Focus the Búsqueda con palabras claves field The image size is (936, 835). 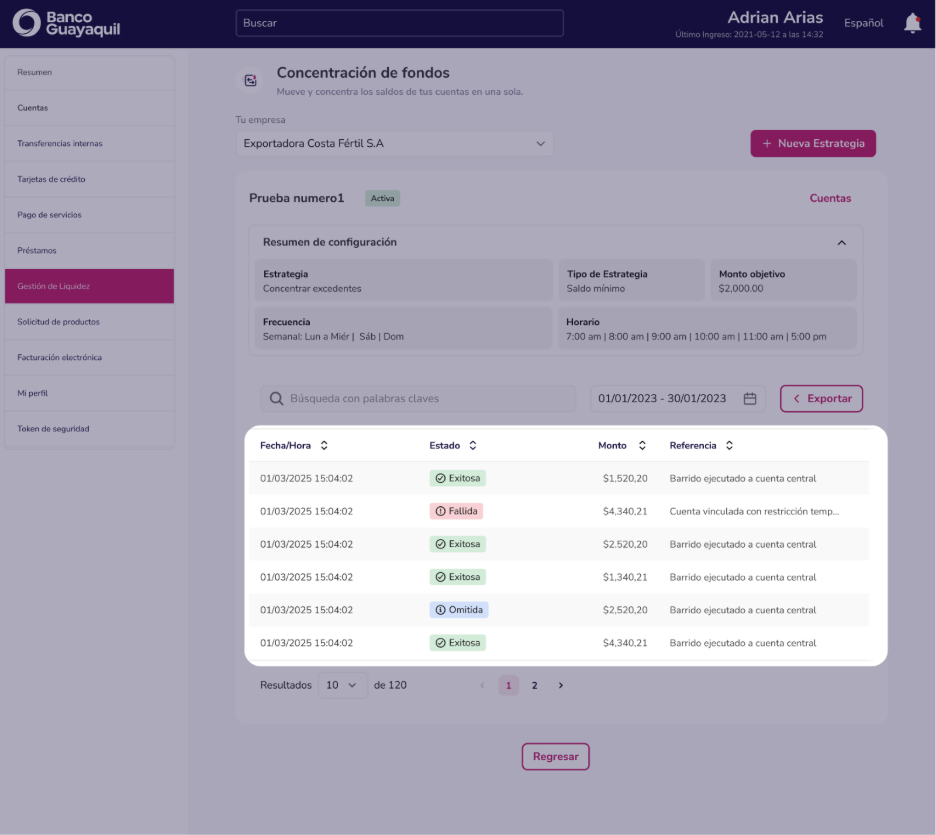[x=418, y=399]
